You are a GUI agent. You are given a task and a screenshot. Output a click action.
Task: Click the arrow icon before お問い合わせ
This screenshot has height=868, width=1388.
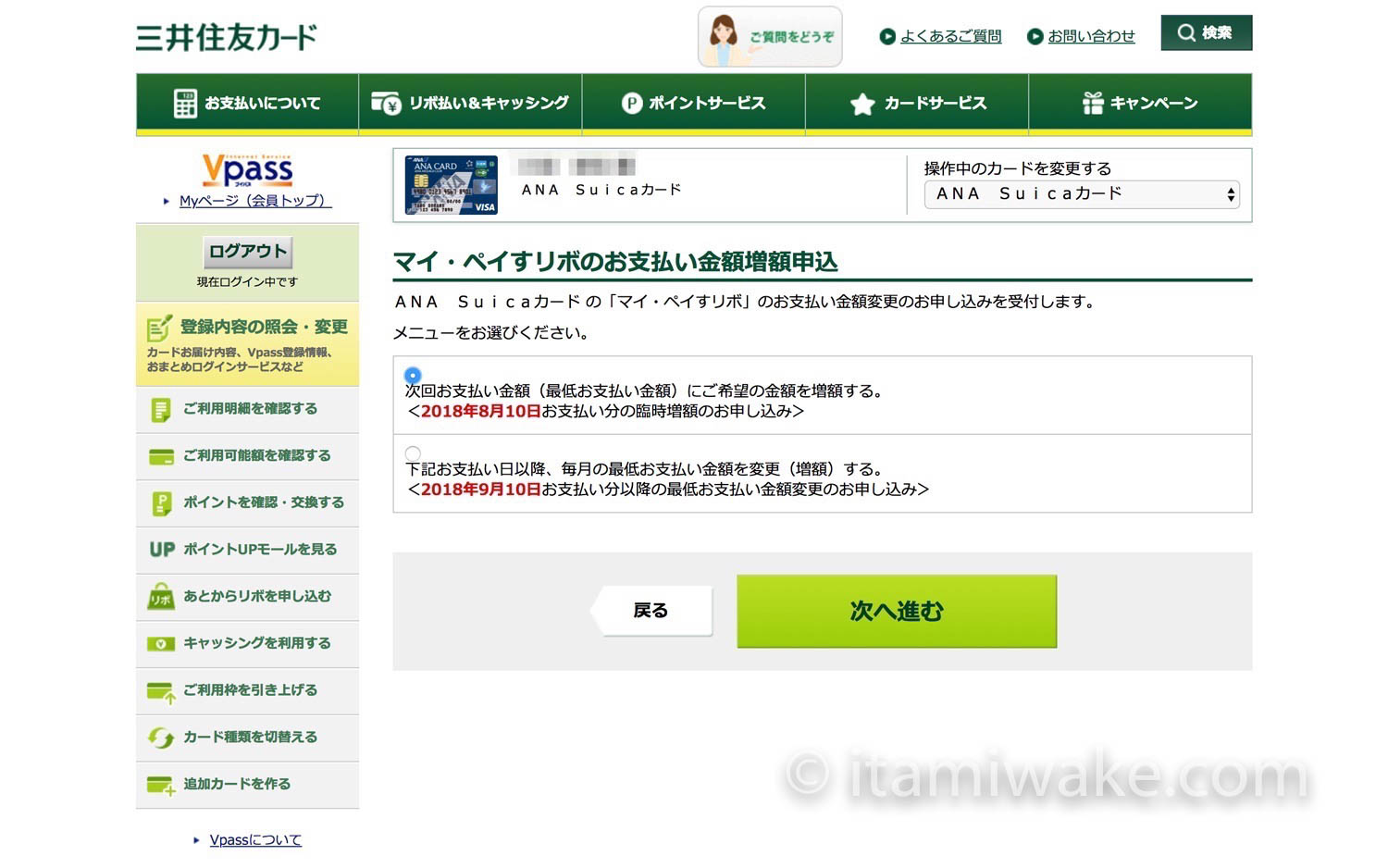1035,36
